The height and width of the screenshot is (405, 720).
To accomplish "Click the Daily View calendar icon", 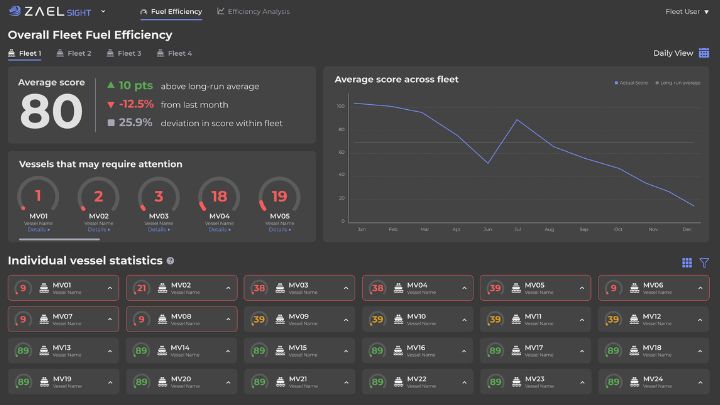I will 704,53.
